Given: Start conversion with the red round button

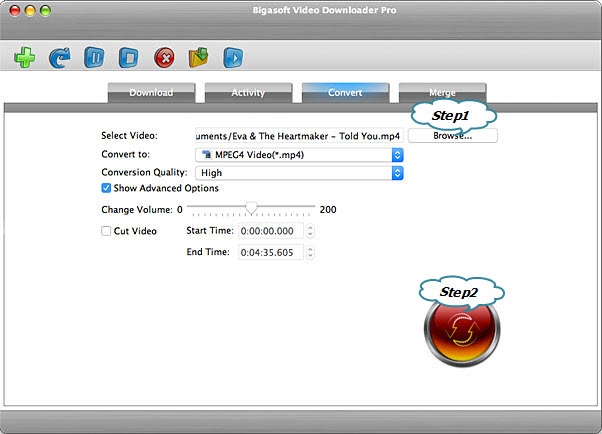Looking at the screenshot, I should point(462,330).
